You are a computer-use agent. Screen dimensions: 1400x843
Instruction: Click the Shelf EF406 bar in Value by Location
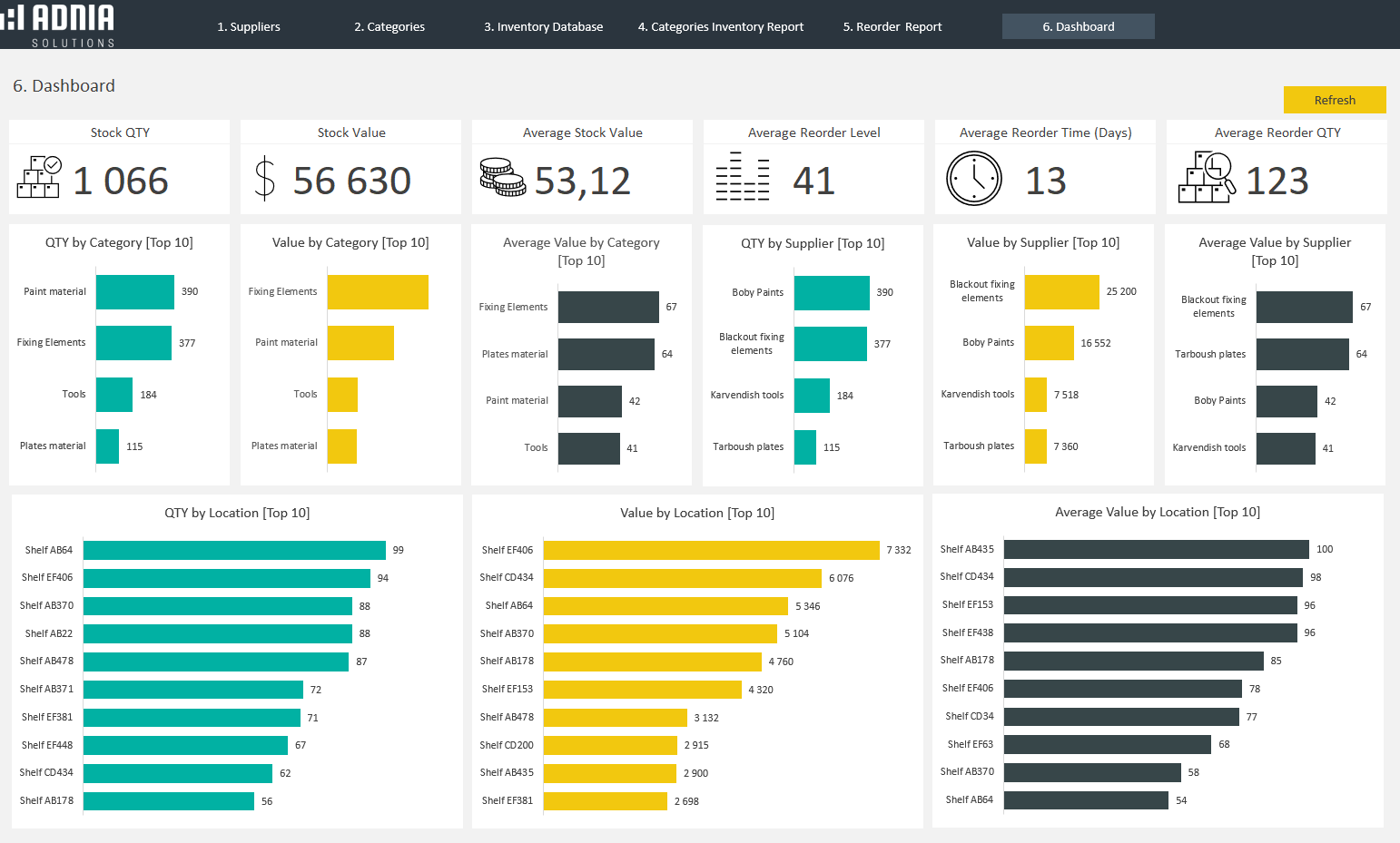click(711, 551)
